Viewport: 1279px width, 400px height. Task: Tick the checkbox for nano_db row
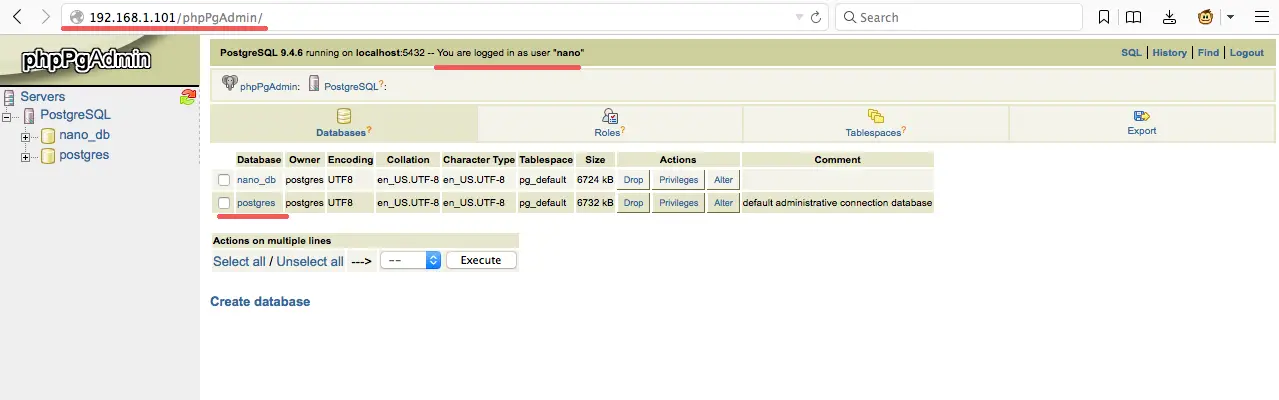(224, 179)
